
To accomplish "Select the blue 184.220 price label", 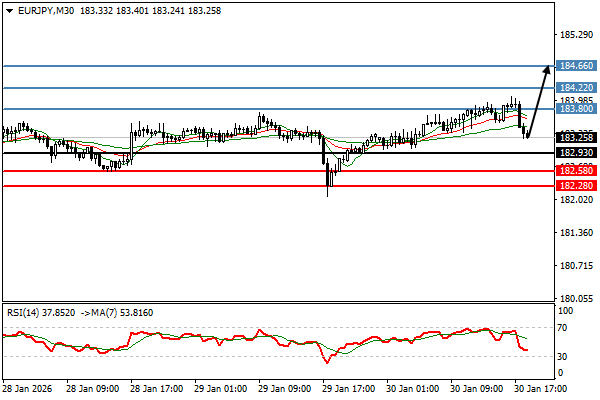I will click(576, 88).
